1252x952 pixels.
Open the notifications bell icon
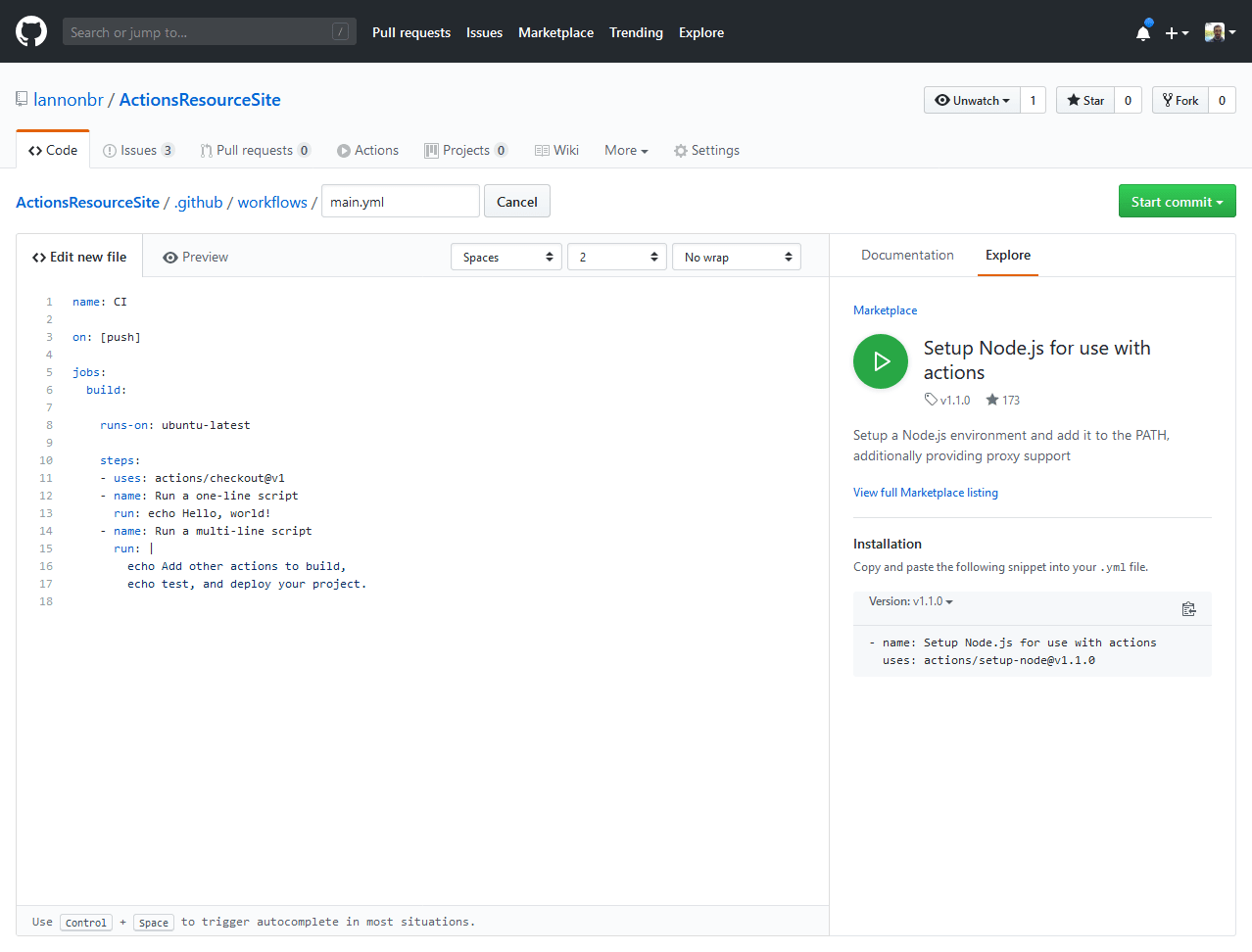(1143, 32)
